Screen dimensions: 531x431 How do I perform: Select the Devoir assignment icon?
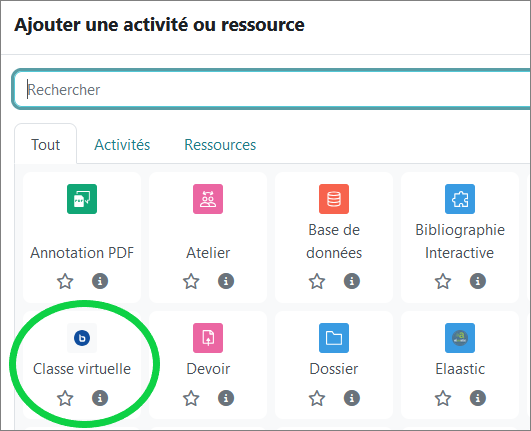pos(208,338)
